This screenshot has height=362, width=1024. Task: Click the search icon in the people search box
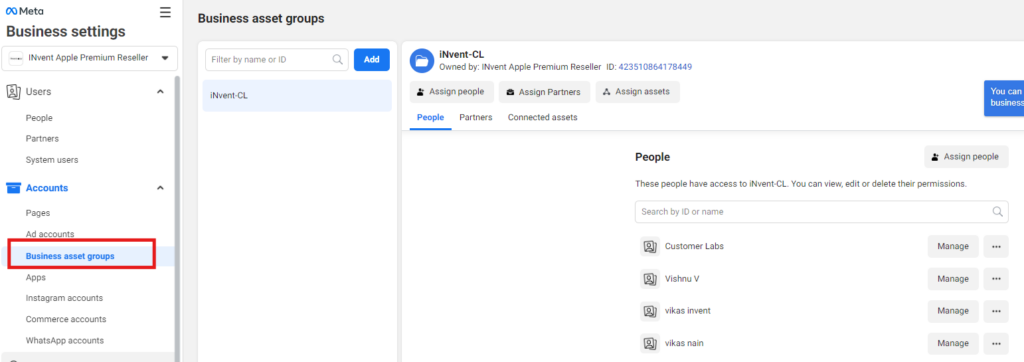997,212
